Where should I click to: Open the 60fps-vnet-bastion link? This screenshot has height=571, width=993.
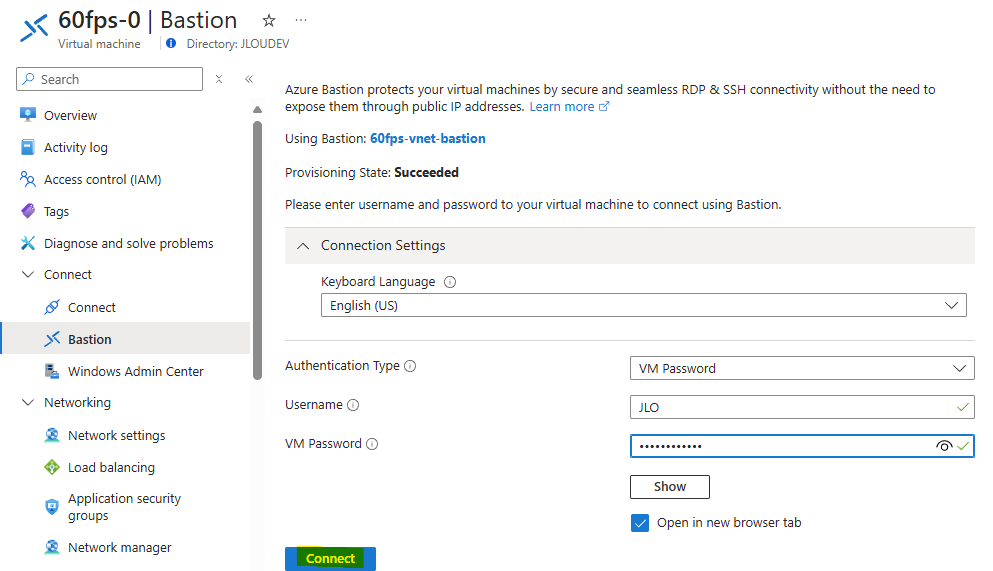pos(427,139)
